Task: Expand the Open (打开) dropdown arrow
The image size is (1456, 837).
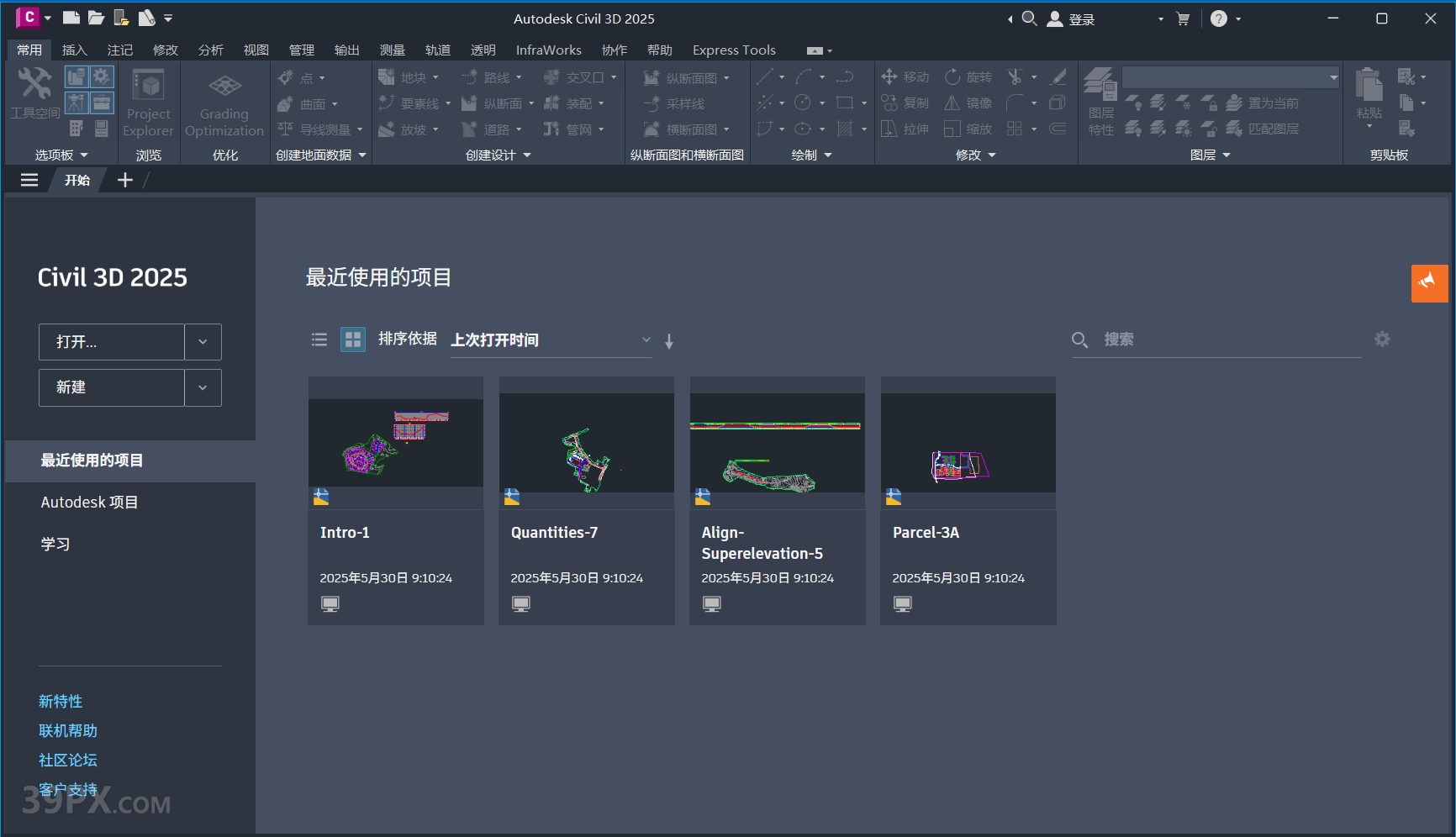Action: pos(203,342)
